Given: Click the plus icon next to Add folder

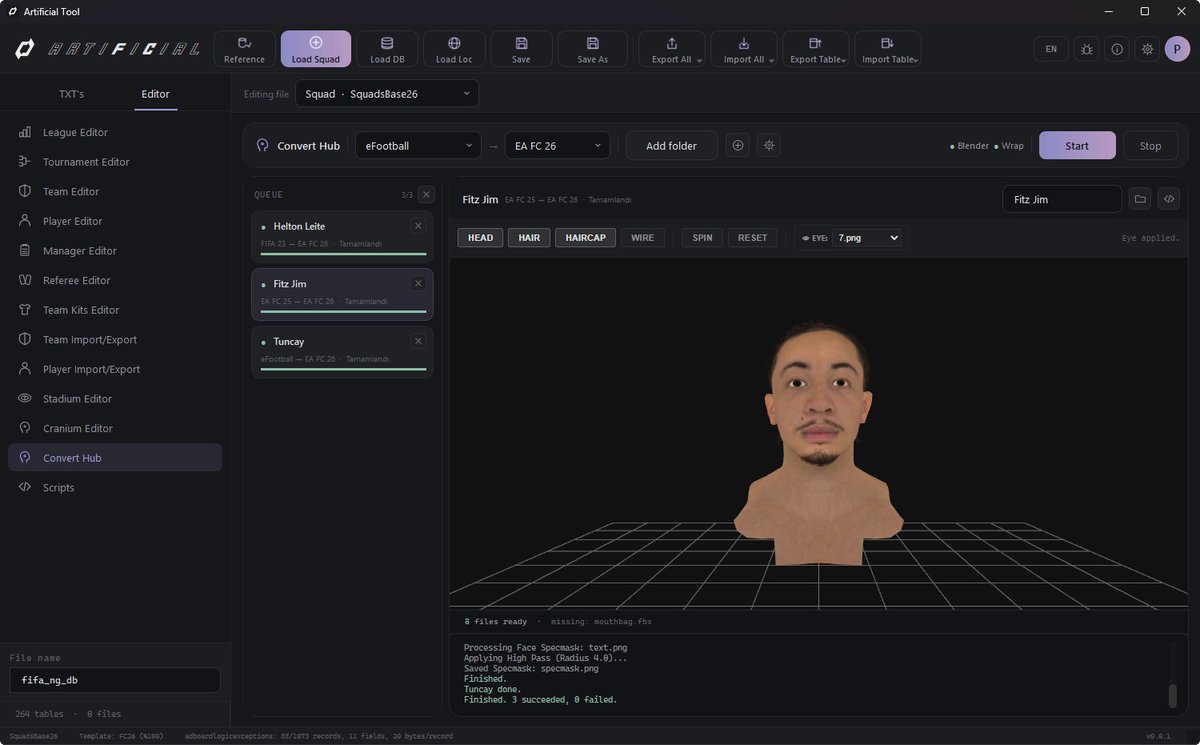Looking at the screenshot, I should click(738, 146).
